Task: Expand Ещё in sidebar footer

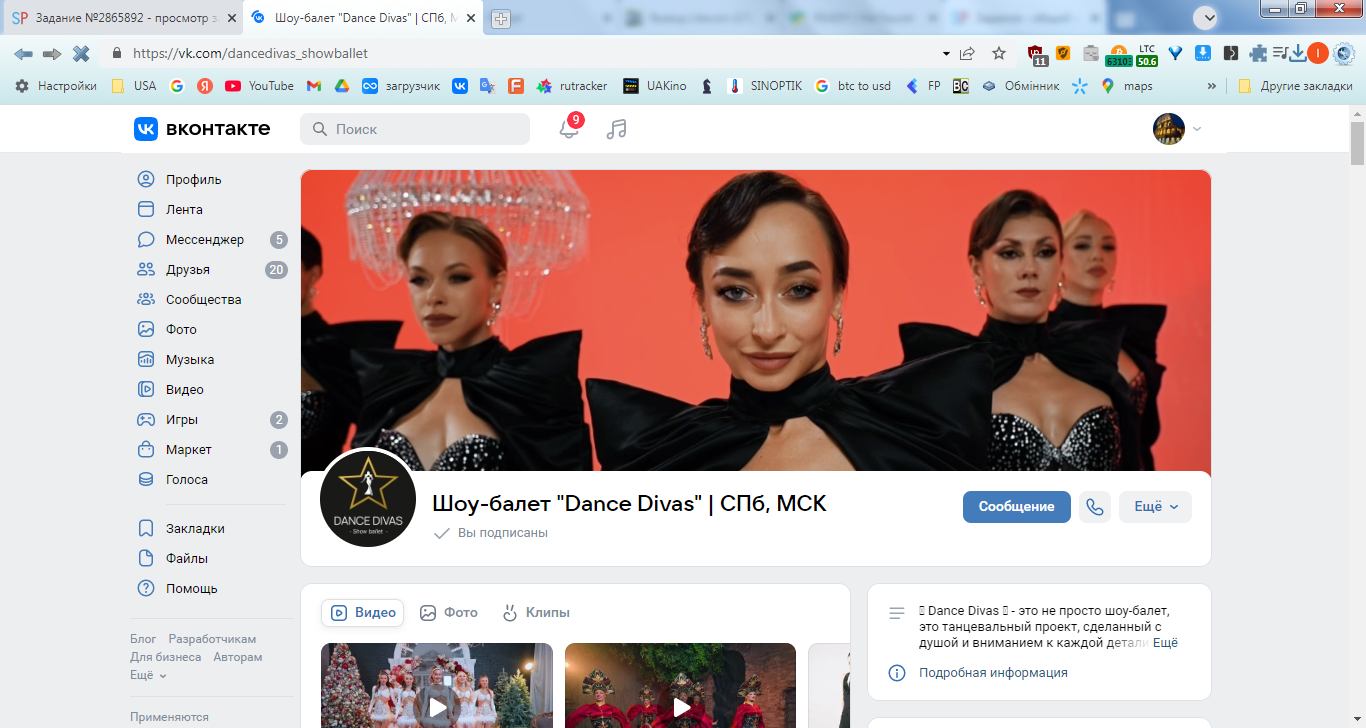Action: point(148,675)
